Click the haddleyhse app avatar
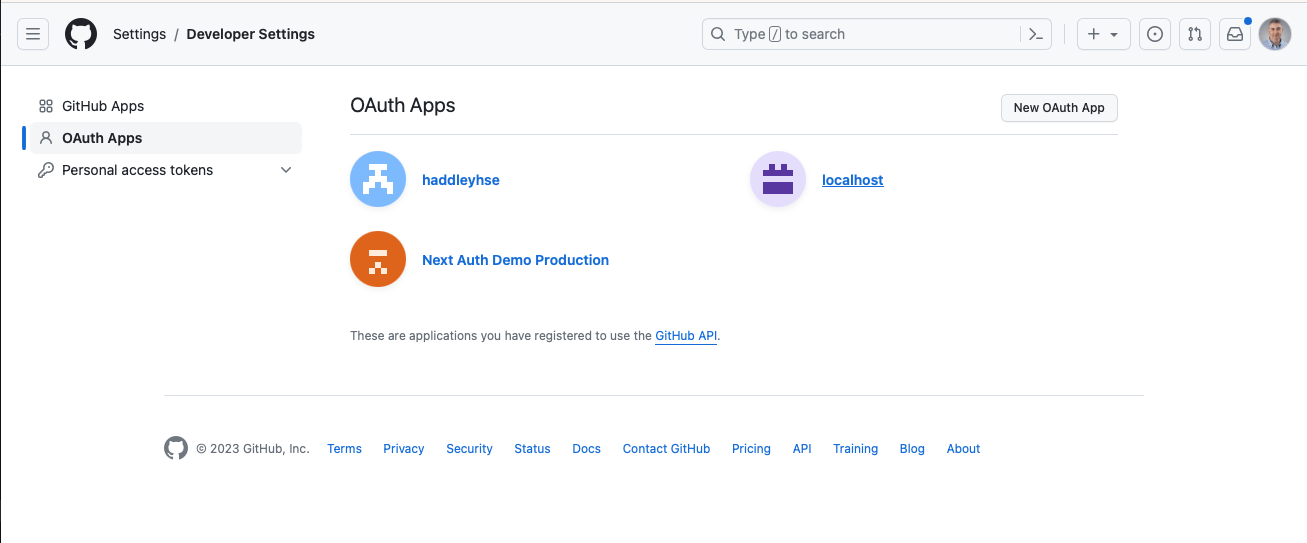This screenshot has width=1307, height=543. click(x=378, y=180)
